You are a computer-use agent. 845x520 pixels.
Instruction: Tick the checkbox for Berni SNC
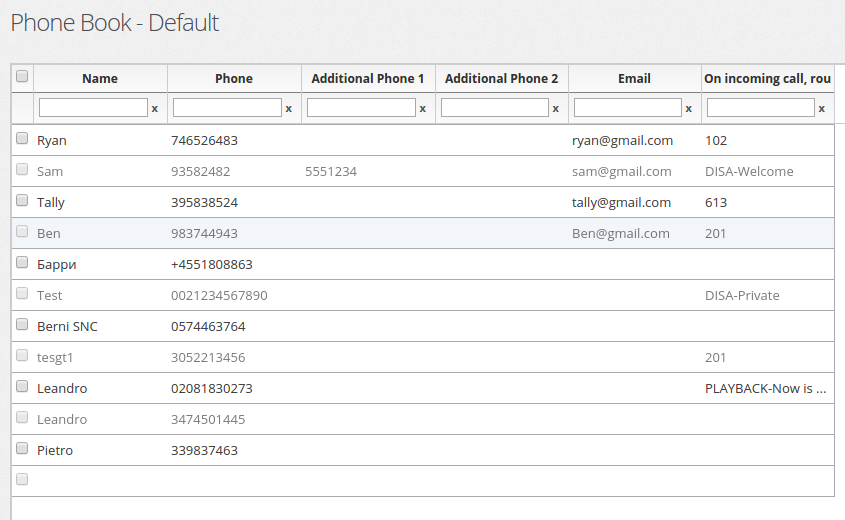22,326
